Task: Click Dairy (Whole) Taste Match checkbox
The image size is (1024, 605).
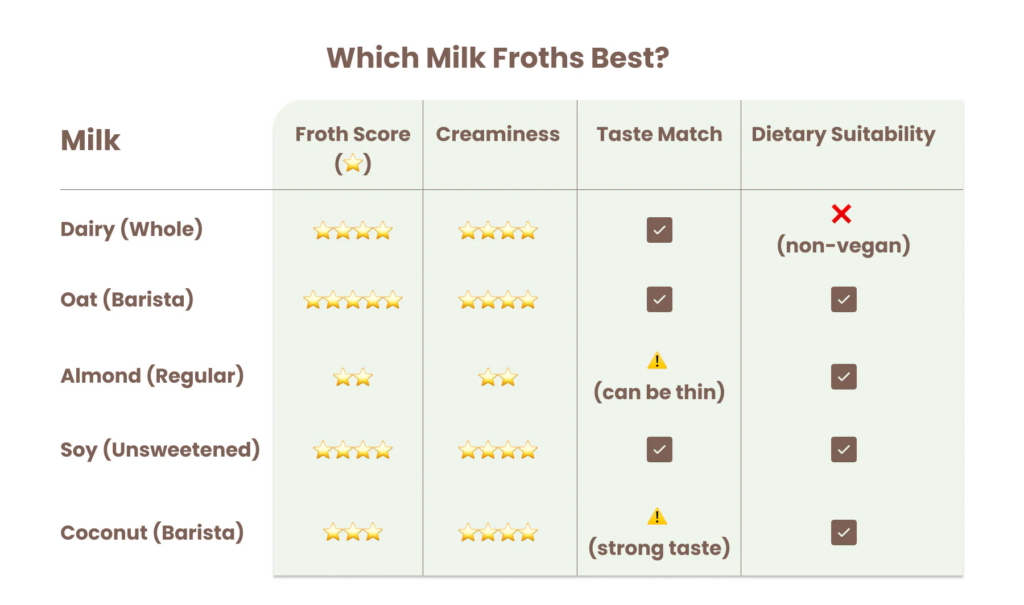Action: coord(660,230)
